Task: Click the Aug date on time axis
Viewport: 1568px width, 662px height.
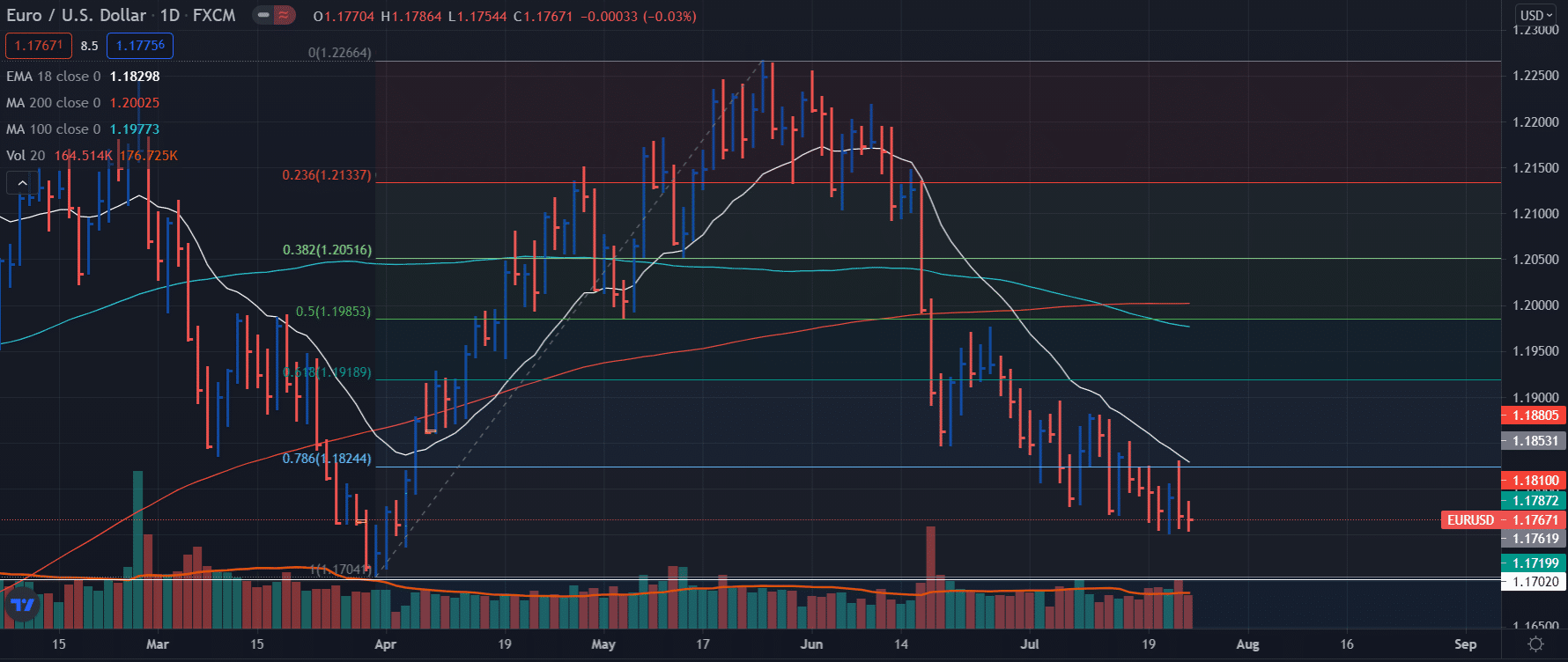Action: [x=1247, y=644]
